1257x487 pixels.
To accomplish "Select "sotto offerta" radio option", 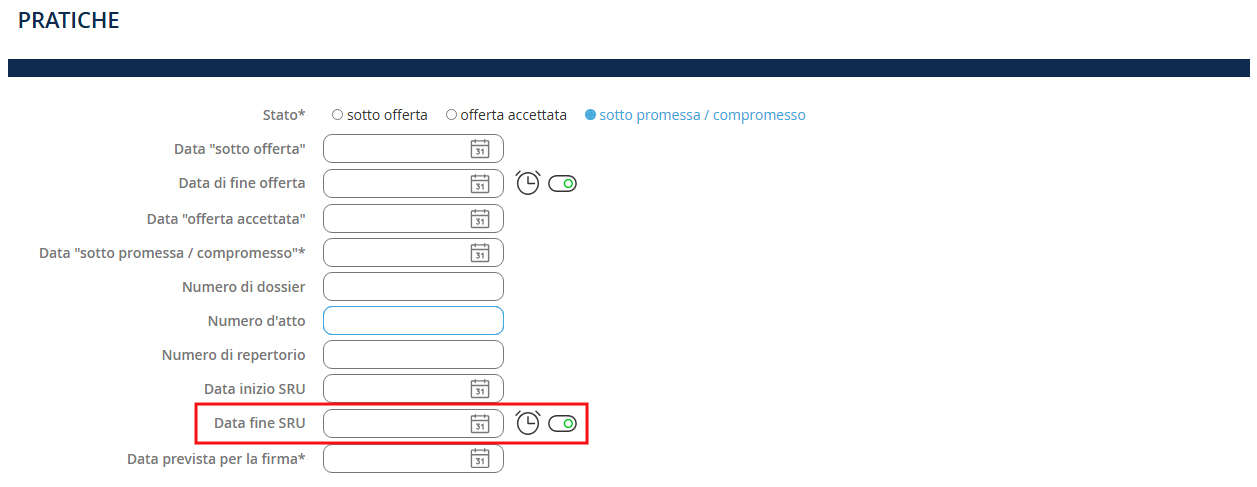I will (337, 115).
